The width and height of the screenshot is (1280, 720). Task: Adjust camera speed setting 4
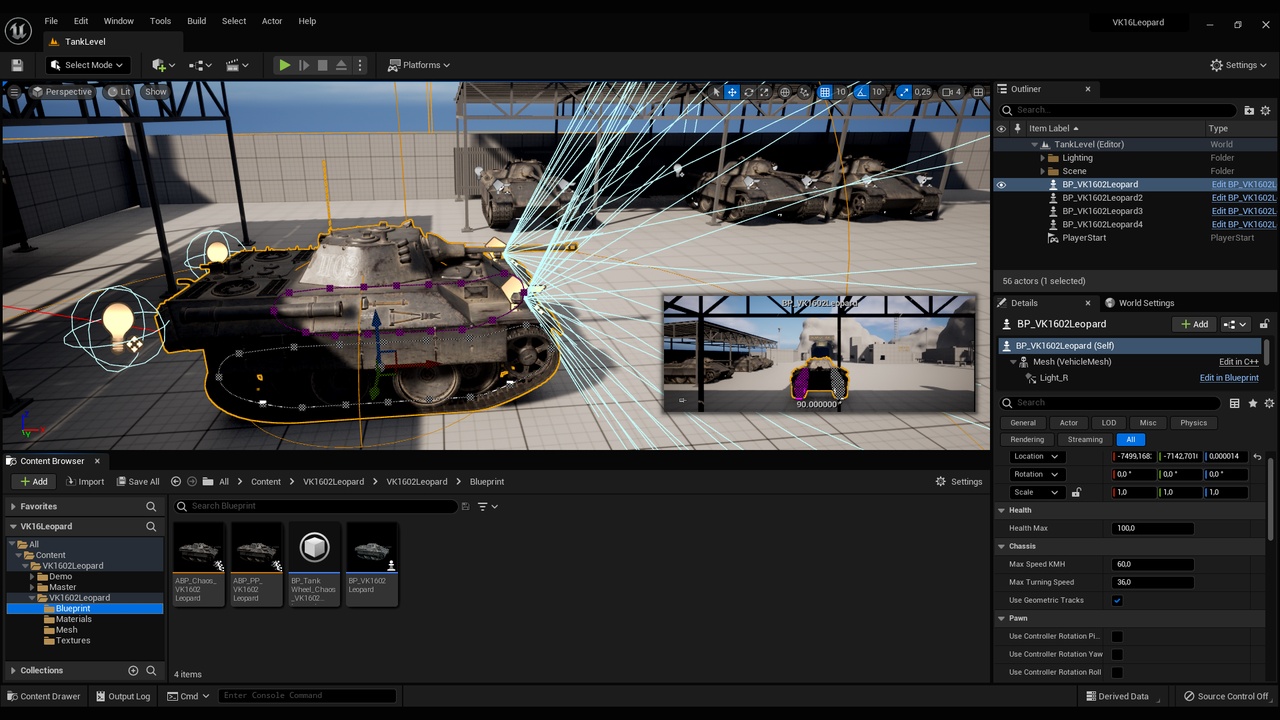click(x=952, y=92)
